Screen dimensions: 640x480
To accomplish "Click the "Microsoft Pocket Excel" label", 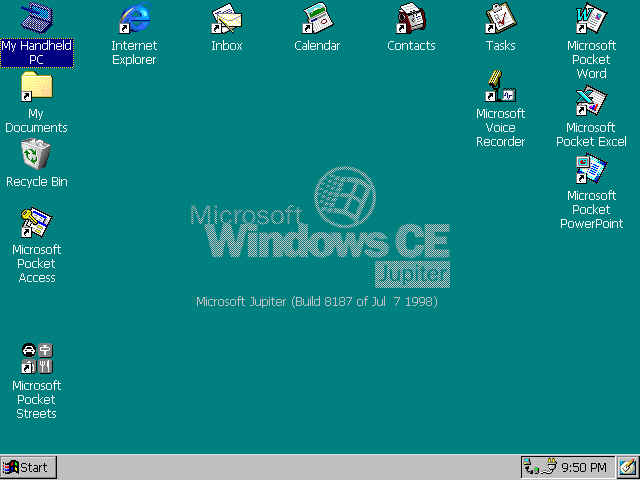I will coord(591,135).
